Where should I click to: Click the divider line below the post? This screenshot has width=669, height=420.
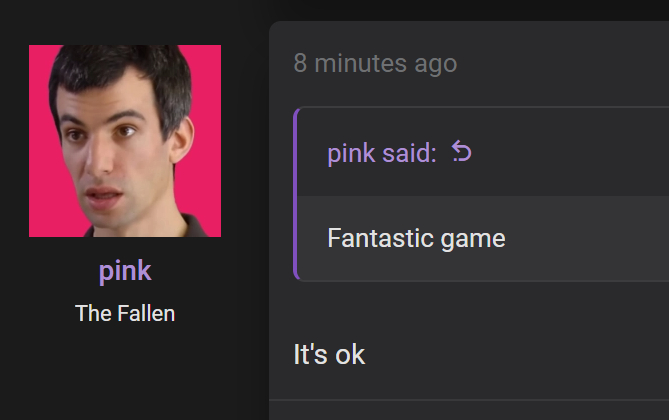pos(469,400)
